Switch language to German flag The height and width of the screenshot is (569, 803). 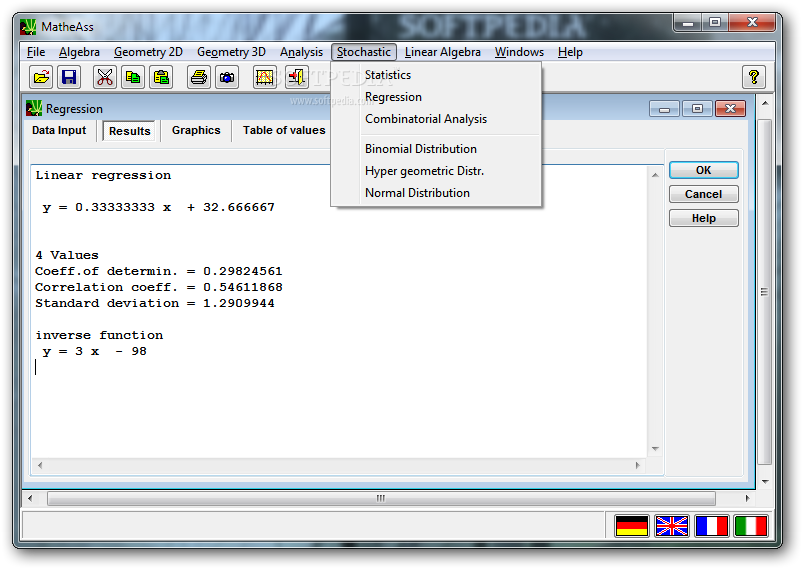[632, 526]
